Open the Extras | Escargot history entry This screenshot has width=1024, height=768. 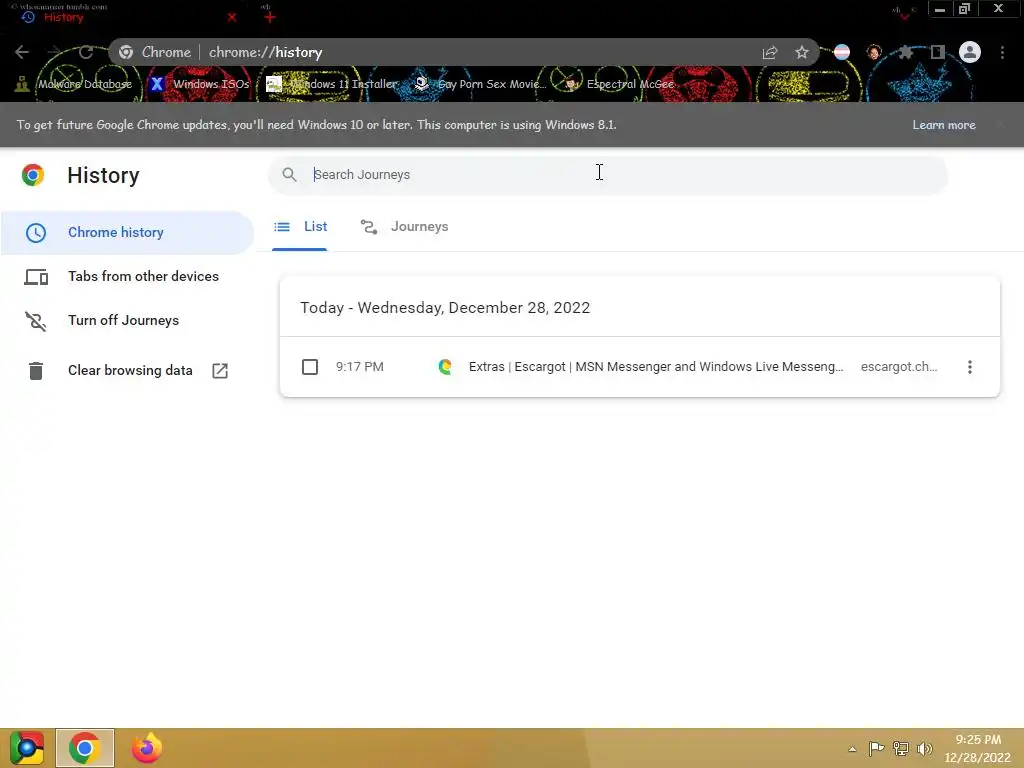(656, 366)
